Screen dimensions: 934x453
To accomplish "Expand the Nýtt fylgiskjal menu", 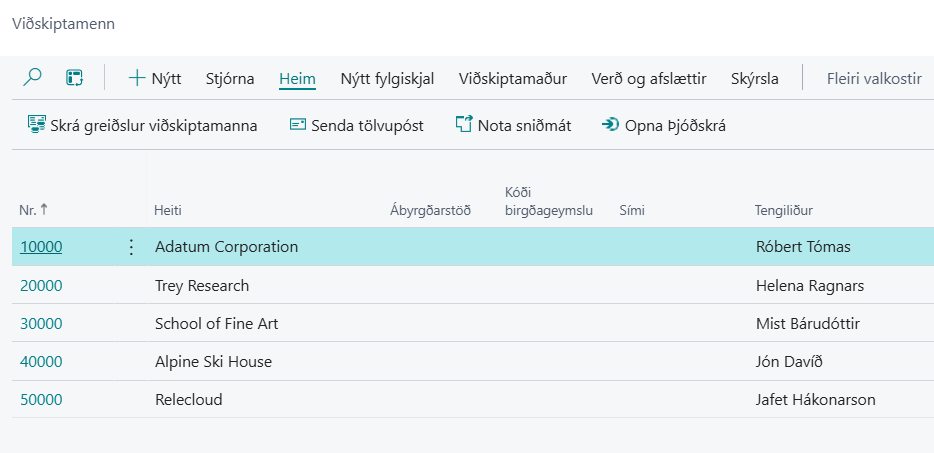I will click(387, 78).
